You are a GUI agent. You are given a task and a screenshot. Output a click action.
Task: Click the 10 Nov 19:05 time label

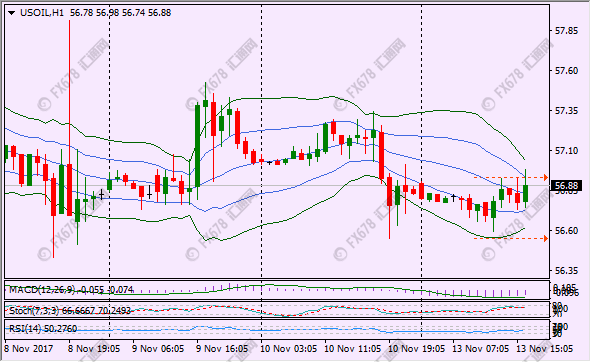pyautogui.click(x=417, y=348)
